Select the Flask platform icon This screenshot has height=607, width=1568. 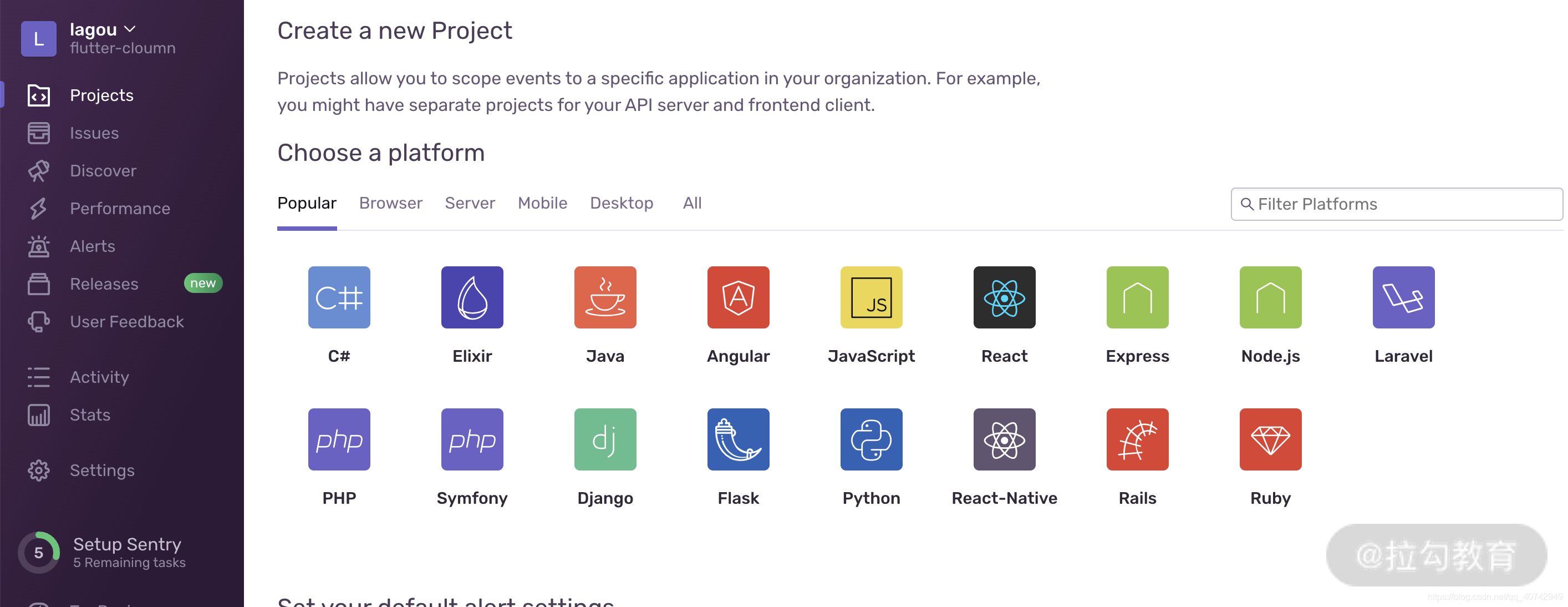[739, 439]
